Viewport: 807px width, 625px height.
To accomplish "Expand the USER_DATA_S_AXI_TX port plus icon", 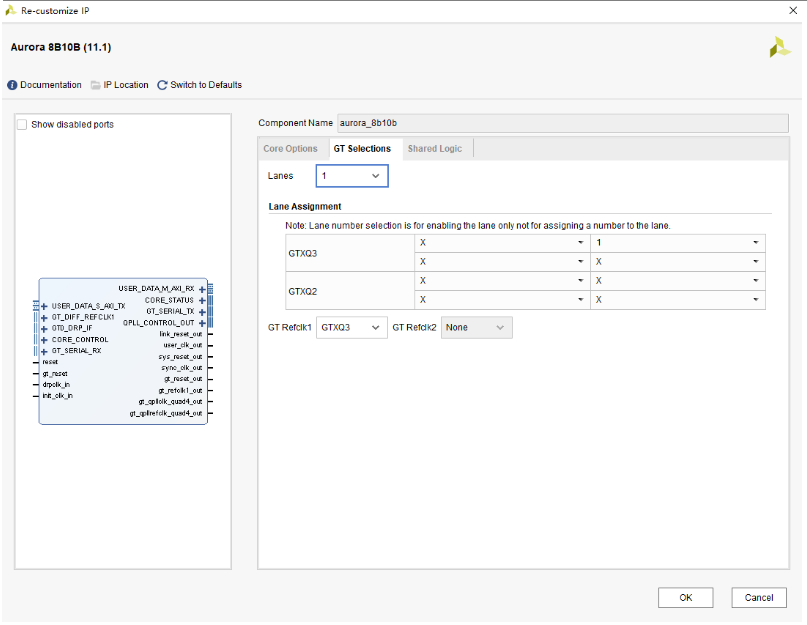I will pyautogui.click(x=44, y=306).
